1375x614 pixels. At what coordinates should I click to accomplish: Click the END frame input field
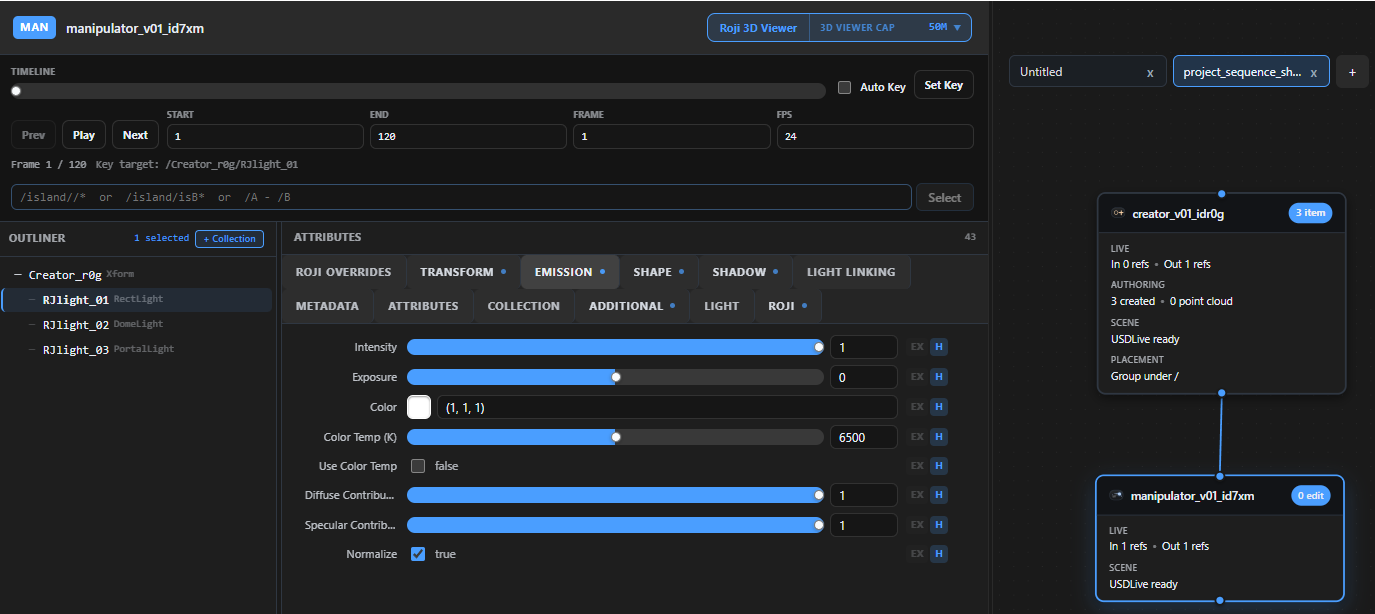(x=467, y=136)
